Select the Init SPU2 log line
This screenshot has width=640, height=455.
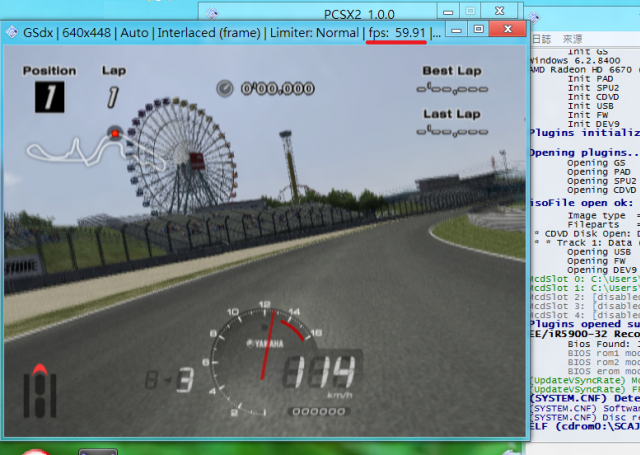tap(593, 88)
